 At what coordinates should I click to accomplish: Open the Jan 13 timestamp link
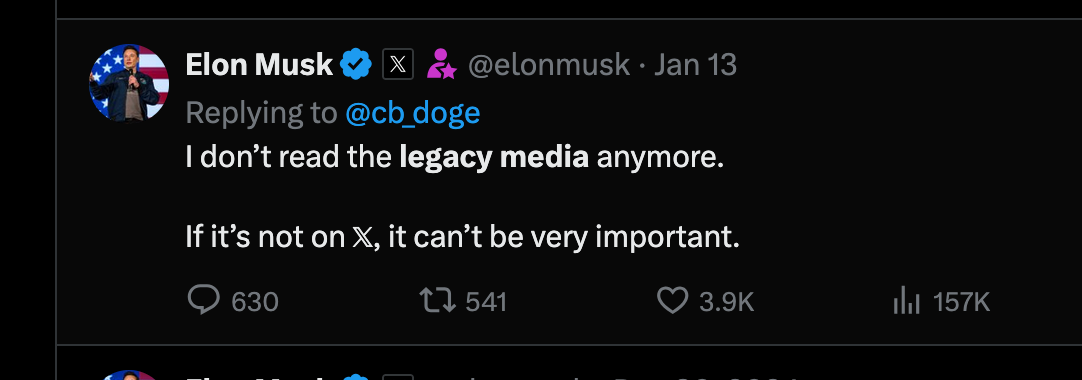coord(696,65)
